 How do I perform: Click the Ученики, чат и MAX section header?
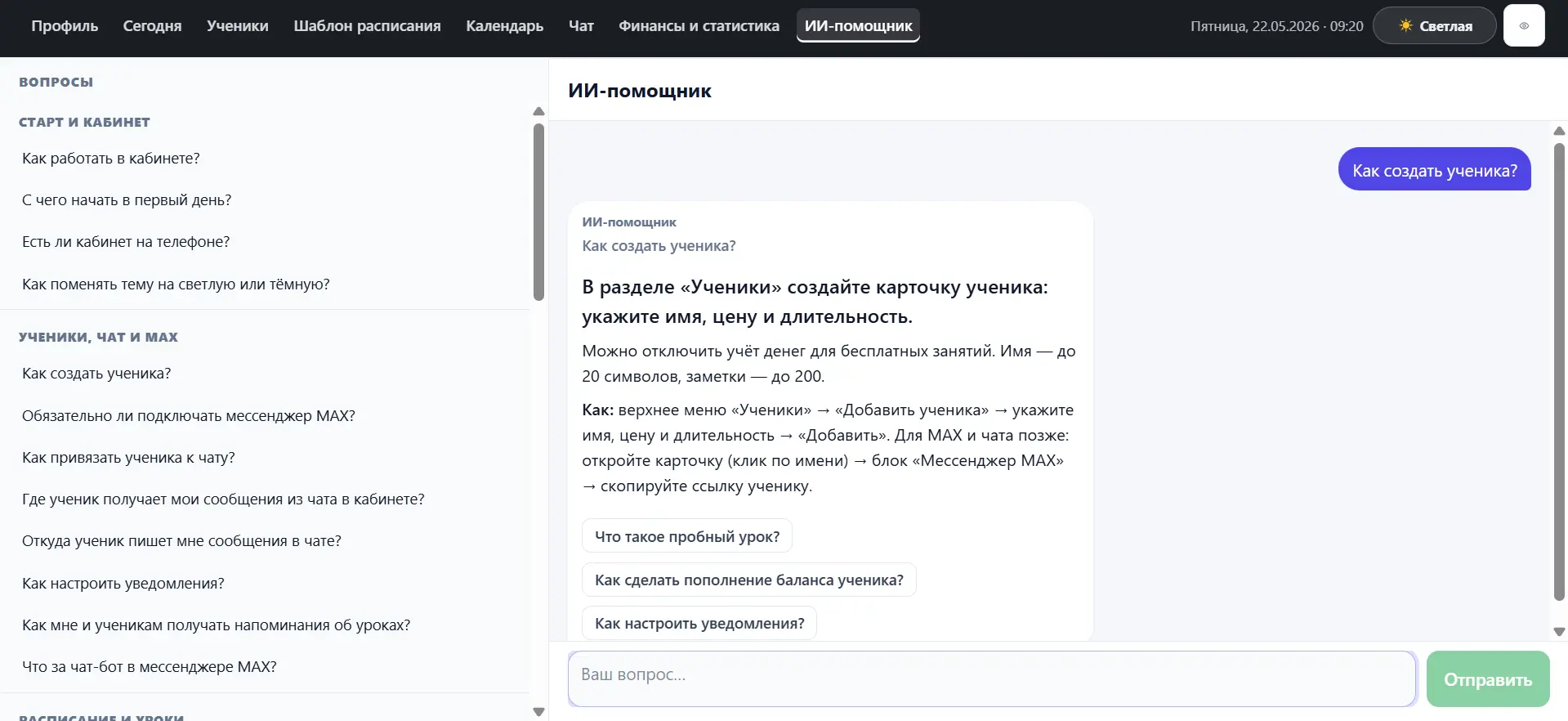point(98,337)
